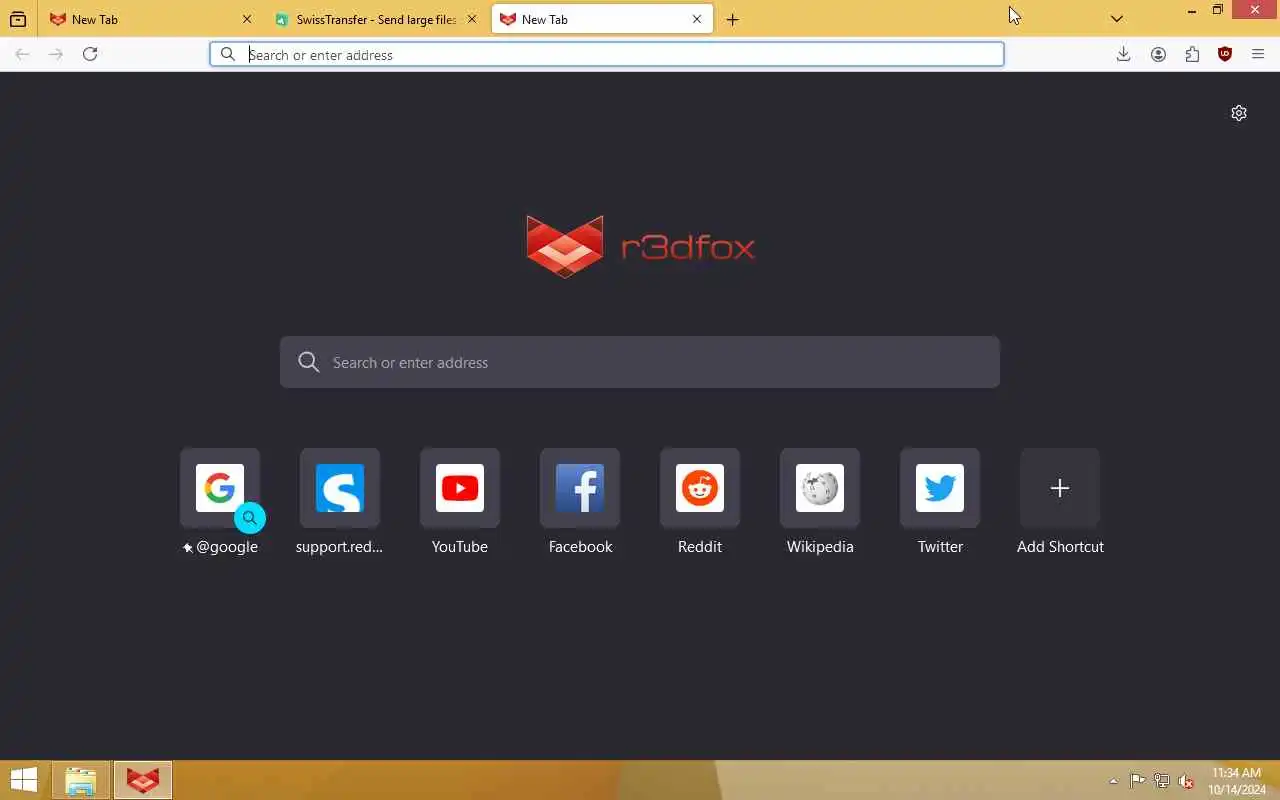Open the Wikipedia shortcut

[x=820, y=502]
